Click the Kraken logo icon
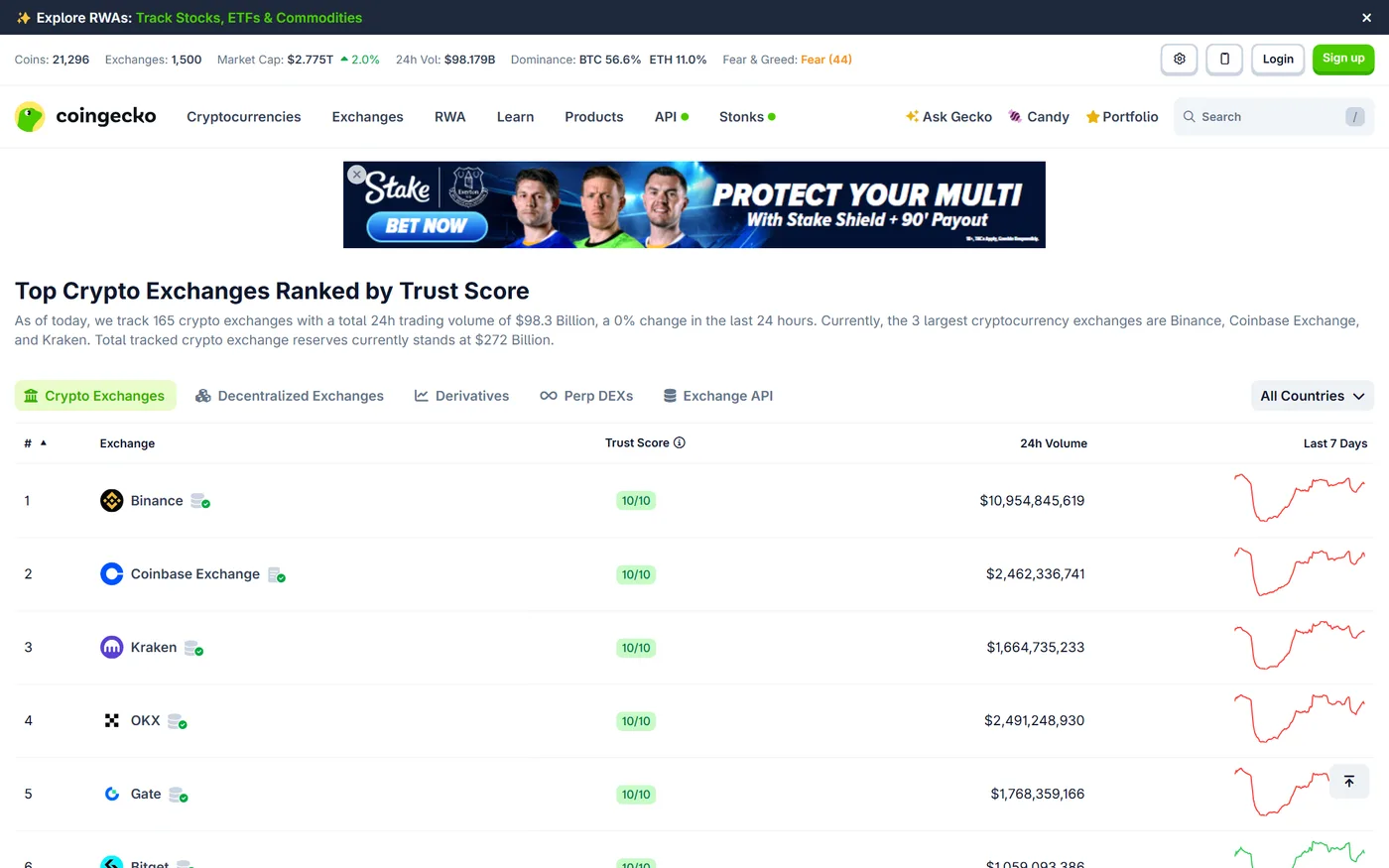 point(112,648)
